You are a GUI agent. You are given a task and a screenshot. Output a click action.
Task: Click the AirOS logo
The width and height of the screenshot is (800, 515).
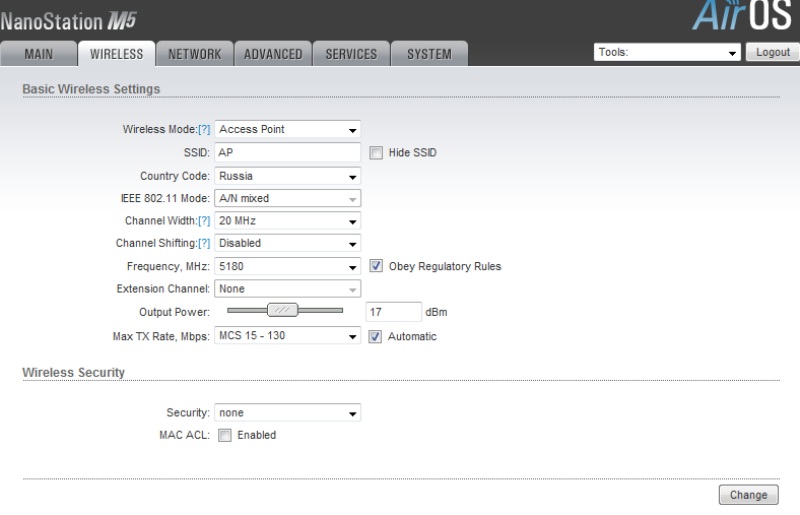click(x=742, y=15)
